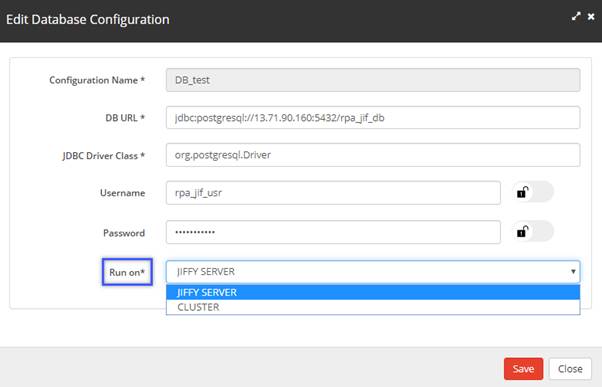Click the highlighted Run on label

(127, 272)
